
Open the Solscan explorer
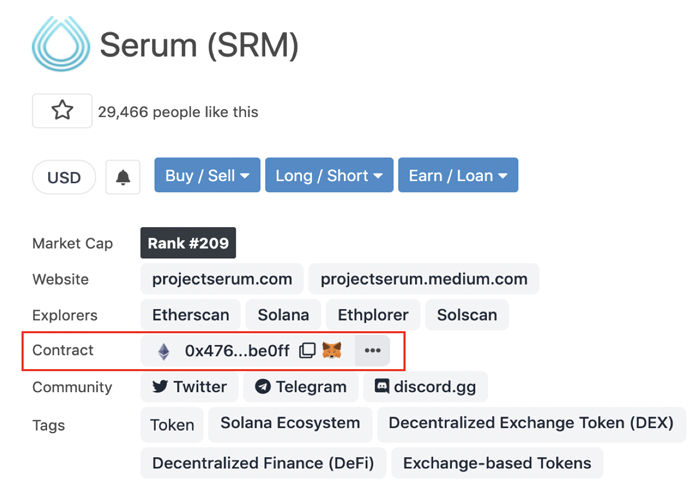coord(467,315)
